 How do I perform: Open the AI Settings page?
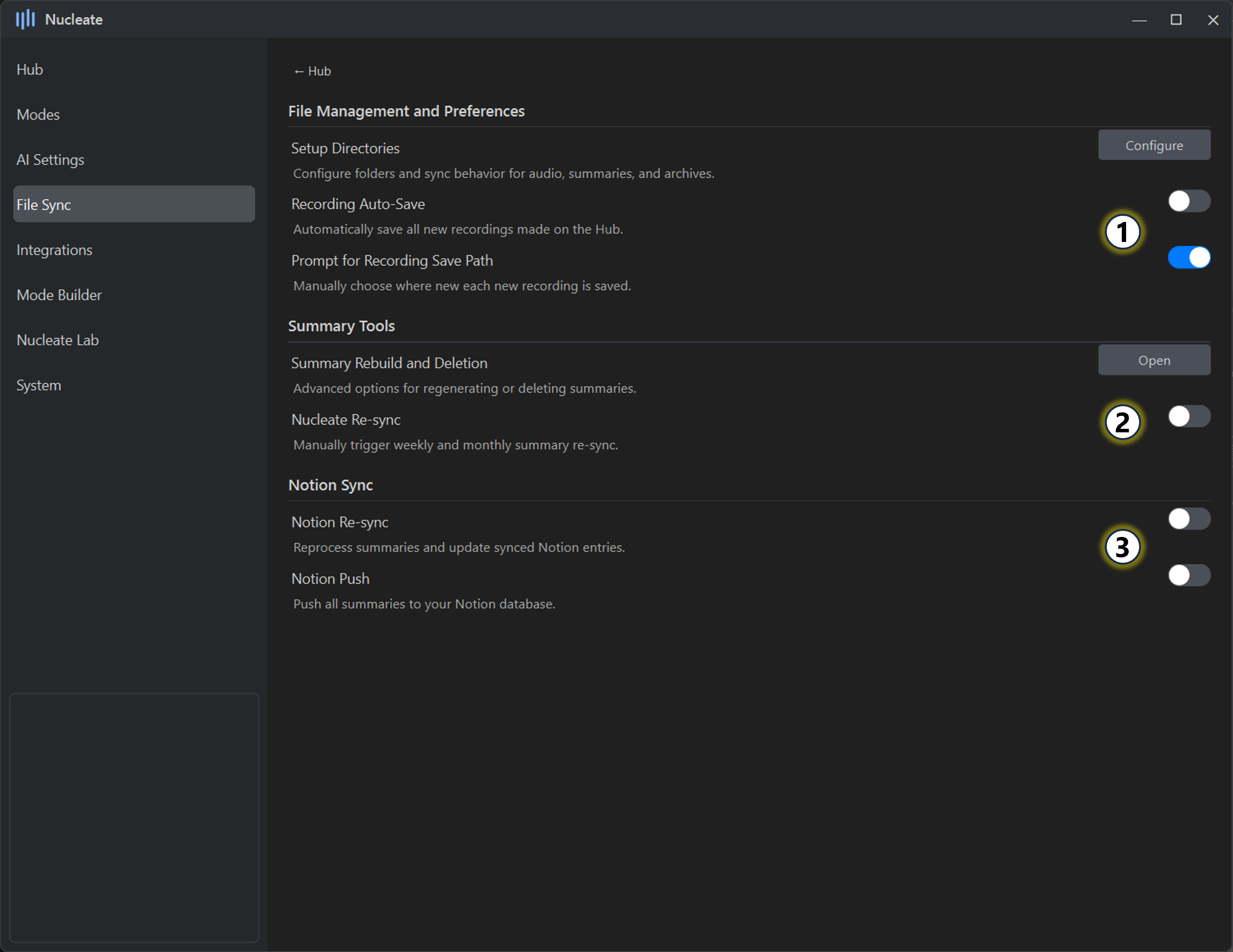pos(50,160)
